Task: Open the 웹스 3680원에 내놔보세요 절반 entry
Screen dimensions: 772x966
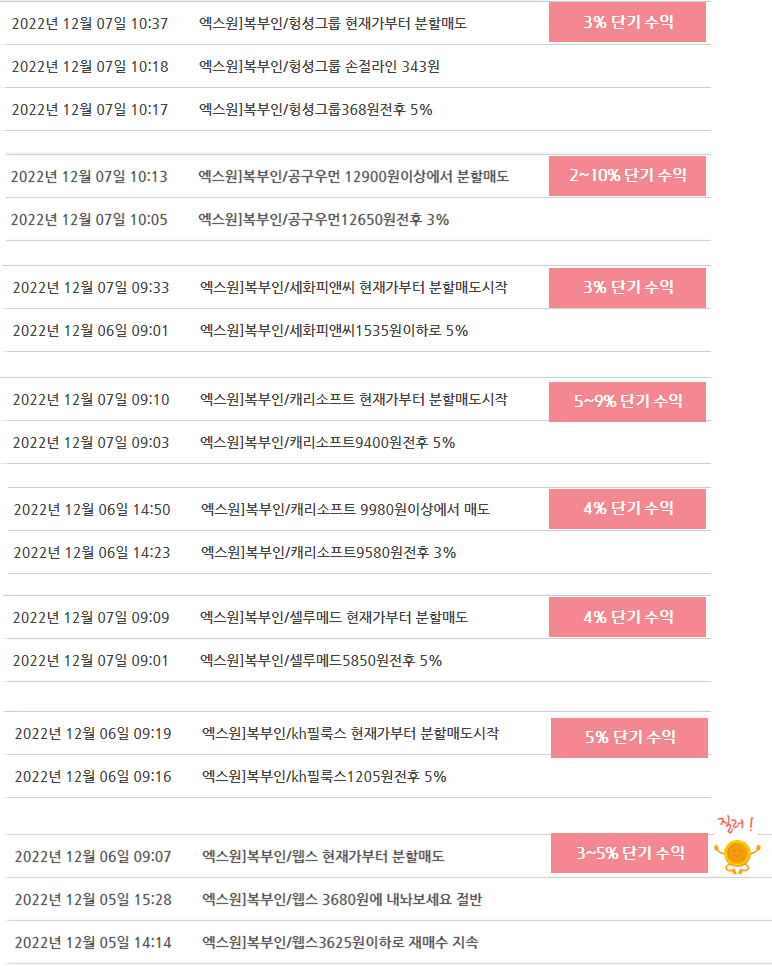Action: (342, 900)
